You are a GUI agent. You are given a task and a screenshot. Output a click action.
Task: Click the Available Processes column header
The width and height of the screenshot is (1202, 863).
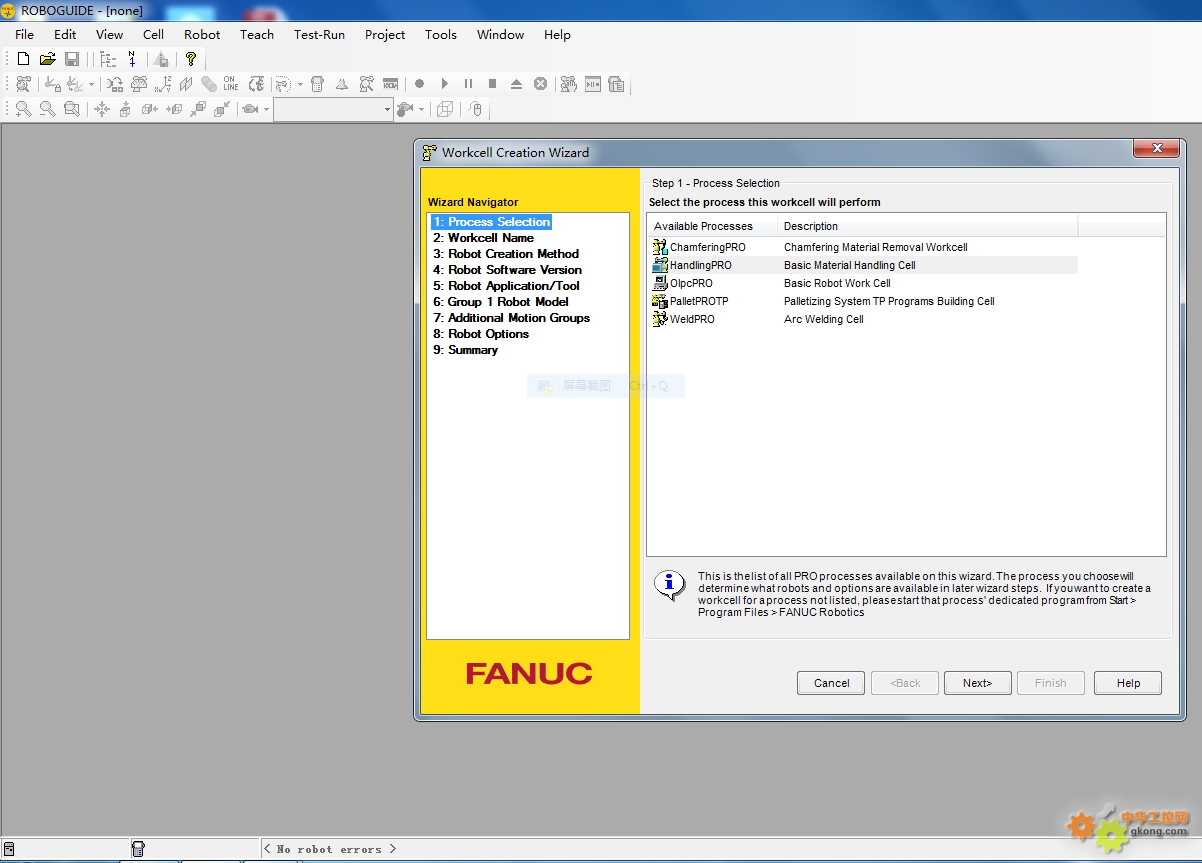(x=712, y=226)
